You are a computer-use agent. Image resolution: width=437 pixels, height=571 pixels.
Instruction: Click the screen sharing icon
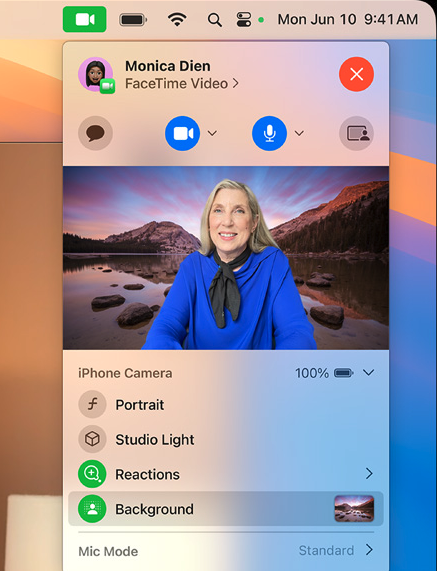[x=357, y=133]
